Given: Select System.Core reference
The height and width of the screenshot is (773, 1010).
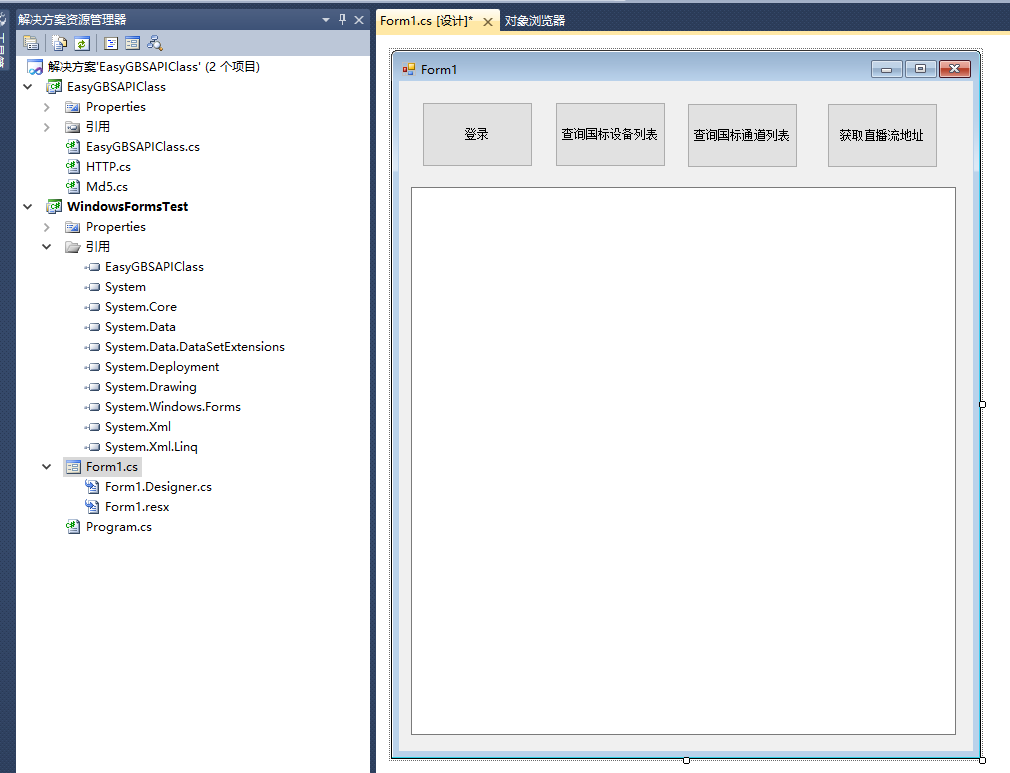Looking at the screenshot, I should point(140,307).
